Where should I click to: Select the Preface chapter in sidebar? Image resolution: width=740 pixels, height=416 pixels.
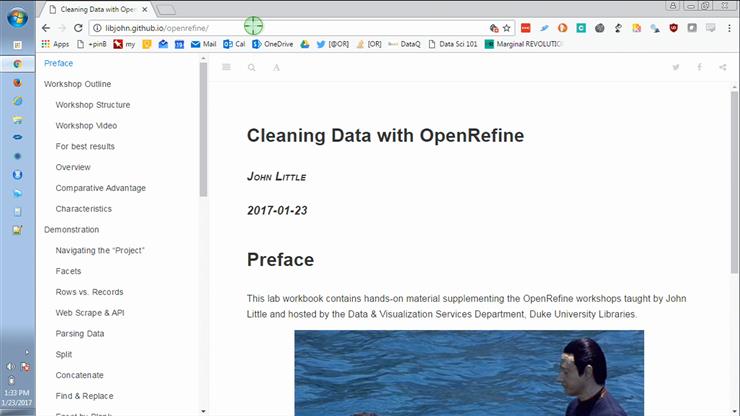tap(59, 63)
